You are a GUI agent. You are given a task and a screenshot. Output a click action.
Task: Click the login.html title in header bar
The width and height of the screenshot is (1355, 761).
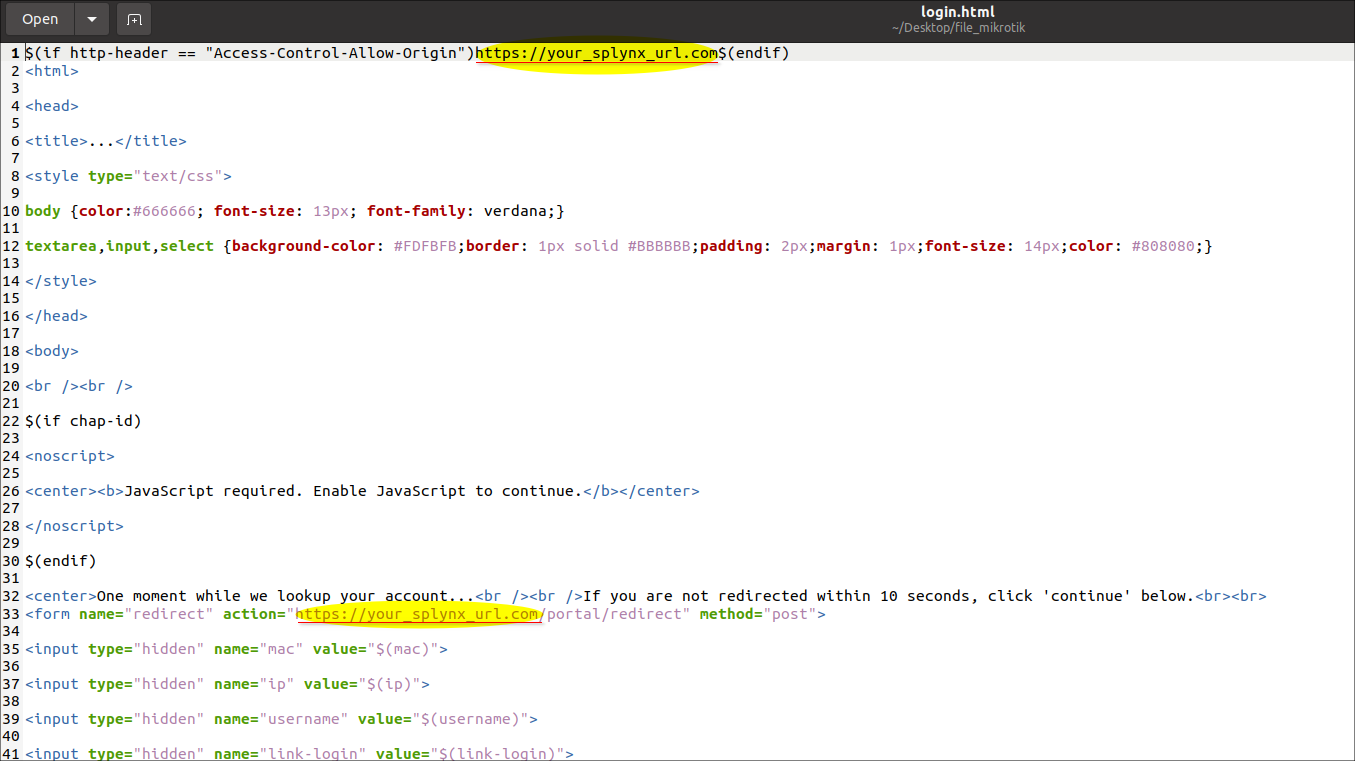pyautogui.click(x=957, y=12)
